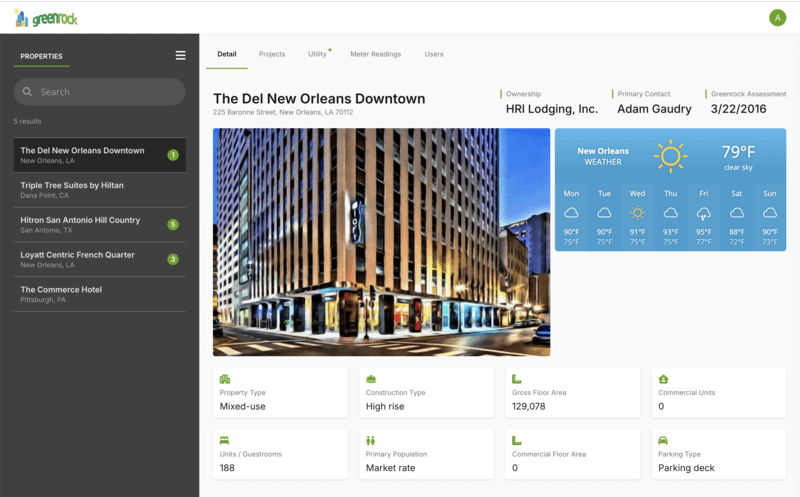
Task: Select Loyatt Centric French Quarter property
Action: click(99, 259)
